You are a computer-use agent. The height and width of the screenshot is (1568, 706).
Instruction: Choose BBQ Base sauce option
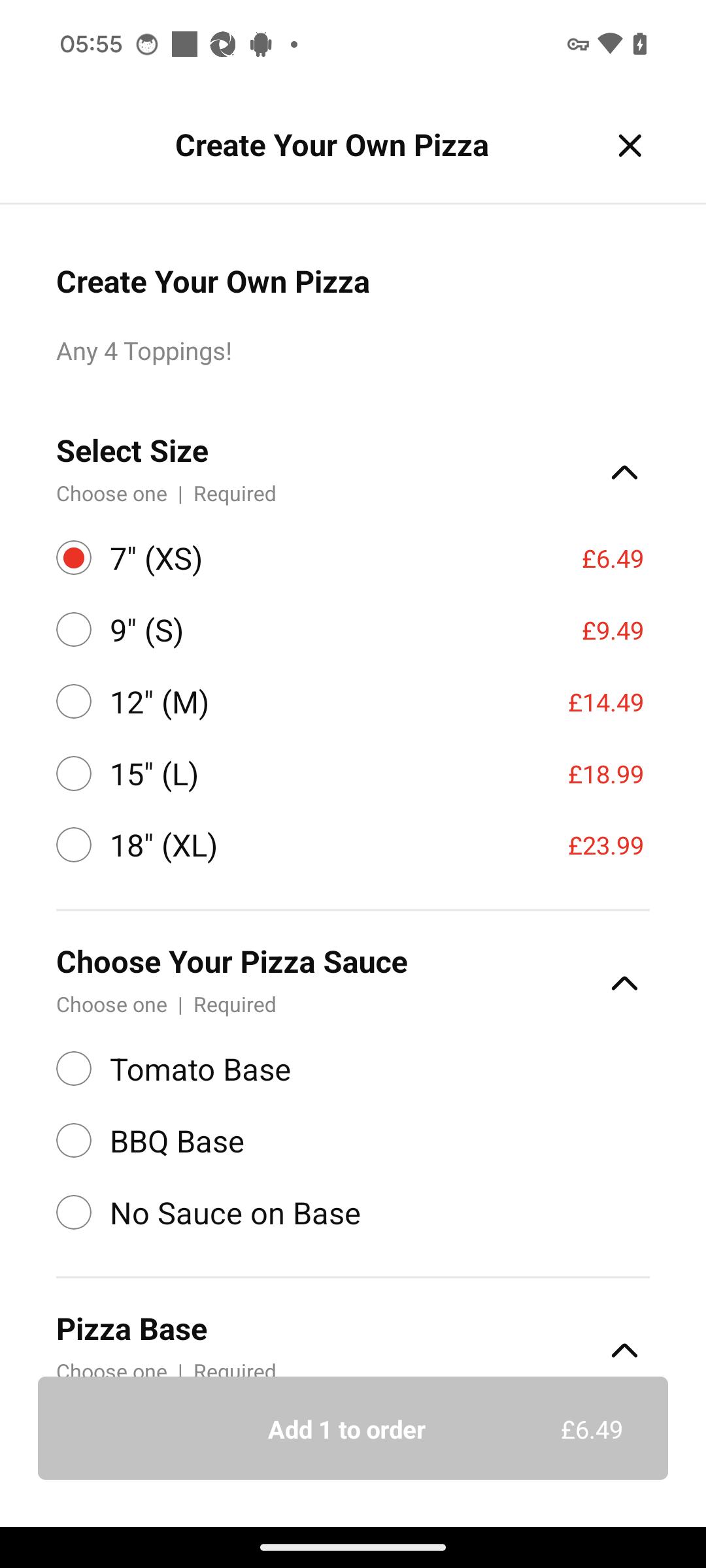pyautogui.click(x=74, y=1141)
